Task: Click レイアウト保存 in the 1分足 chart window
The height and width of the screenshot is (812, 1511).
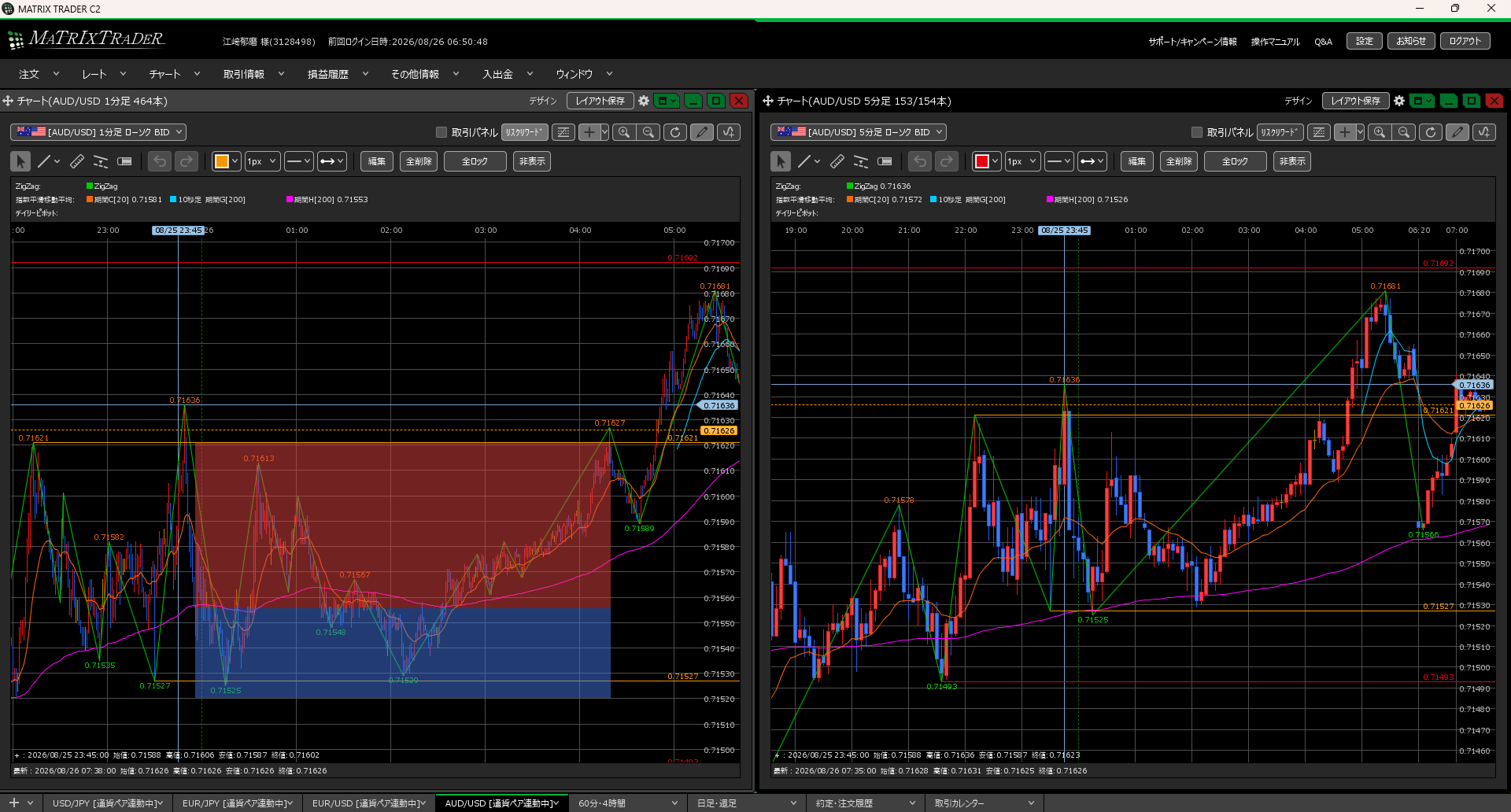Action: tap(600, 101)
